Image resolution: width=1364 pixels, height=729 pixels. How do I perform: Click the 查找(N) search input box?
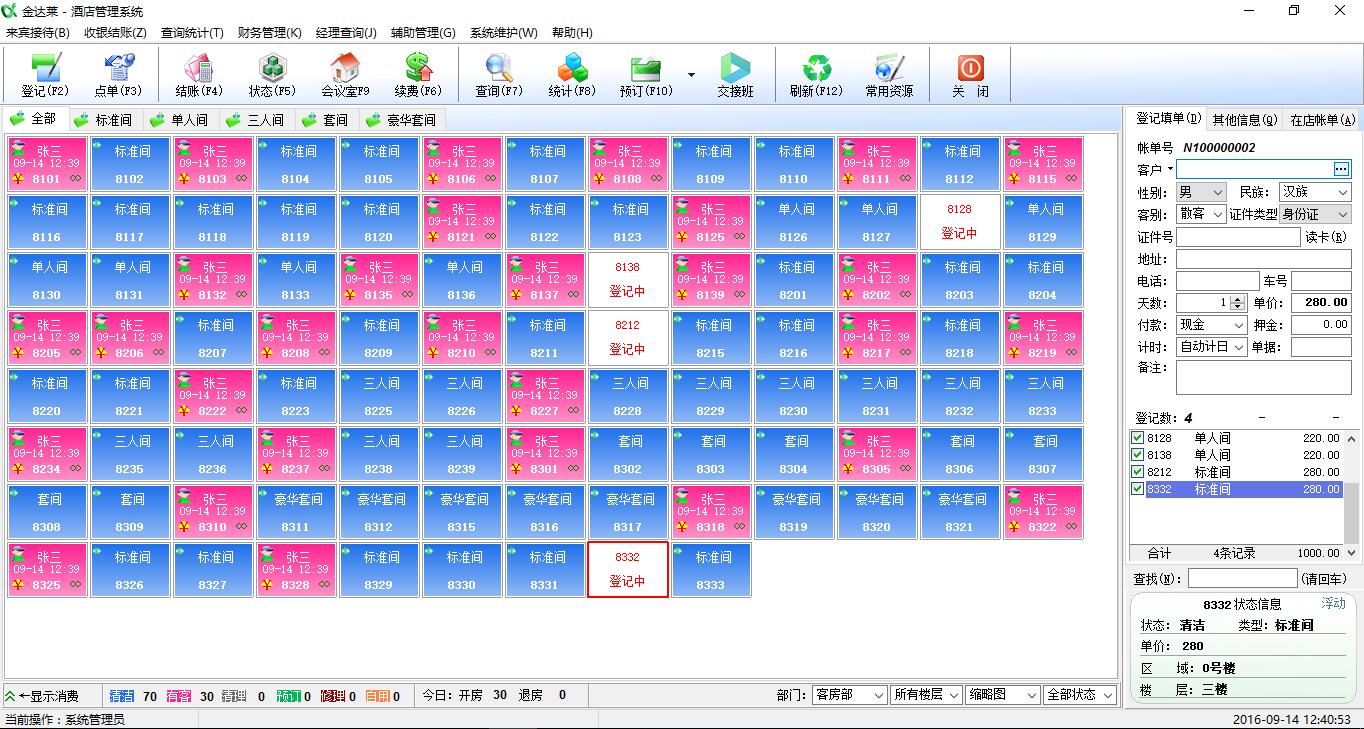pyautogui.click(x=1242, y=579)
